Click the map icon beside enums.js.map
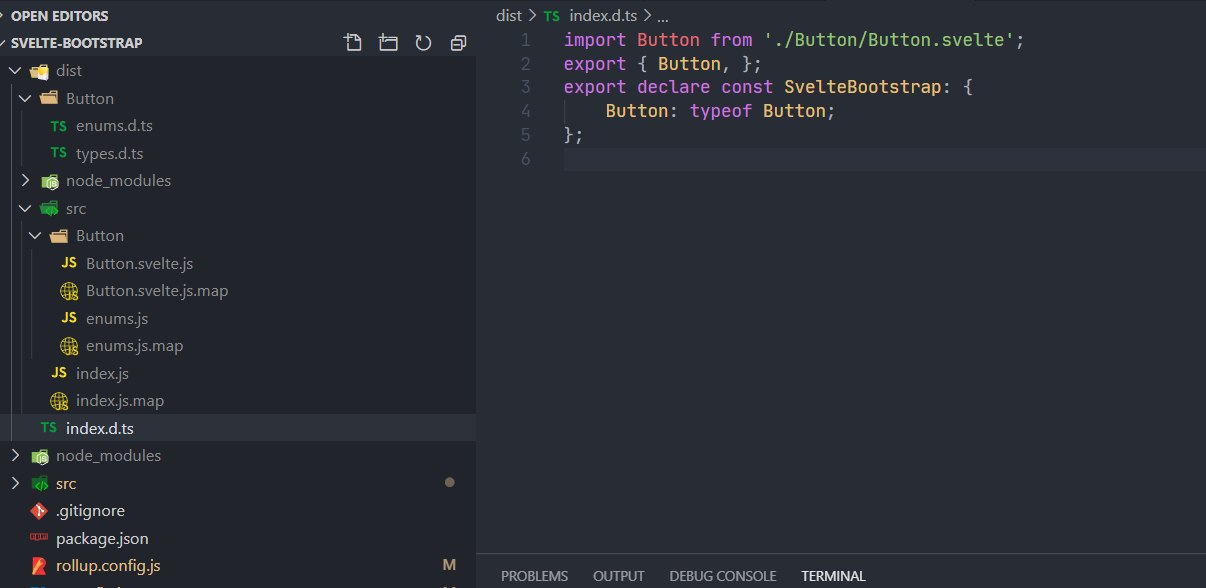 point(69,346)
